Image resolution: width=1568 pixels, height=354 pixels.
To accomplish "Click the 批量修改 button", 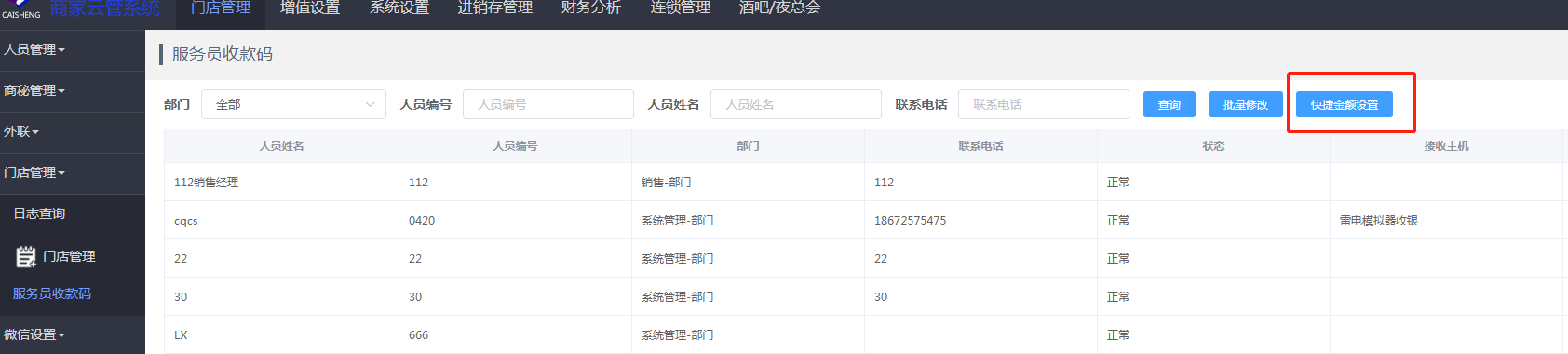I will tap(1246, 104).
